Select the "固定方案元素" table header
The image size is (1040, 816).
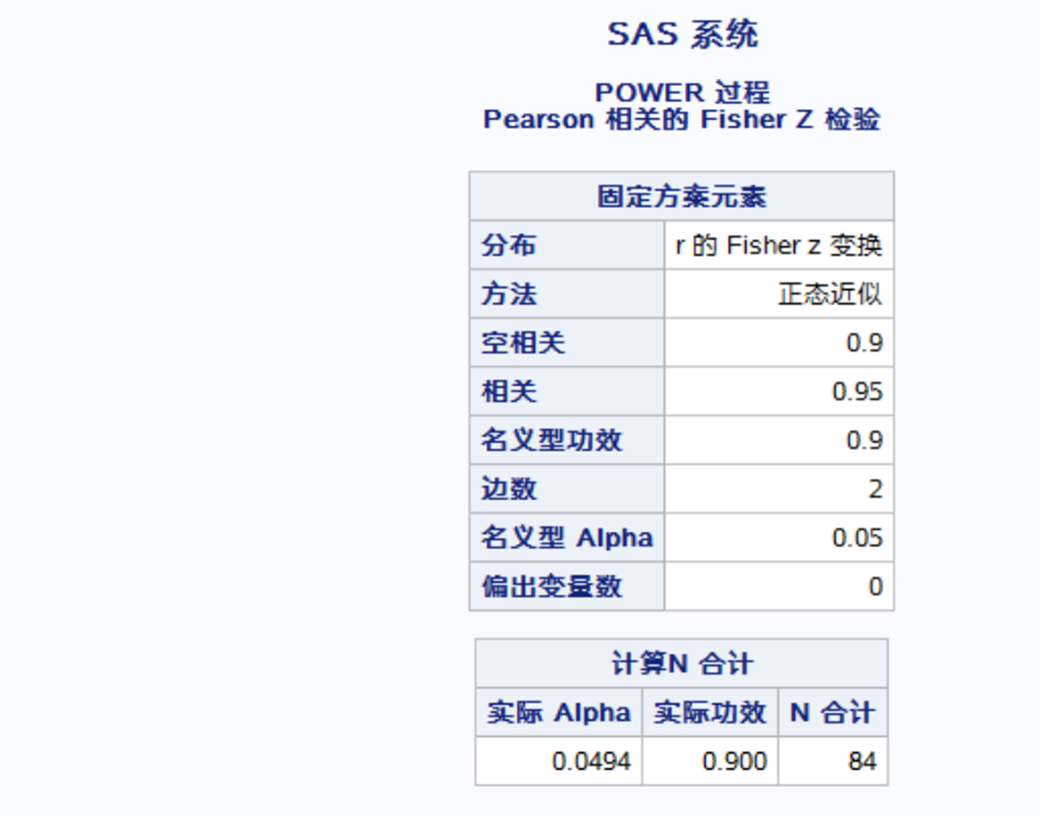682,196
